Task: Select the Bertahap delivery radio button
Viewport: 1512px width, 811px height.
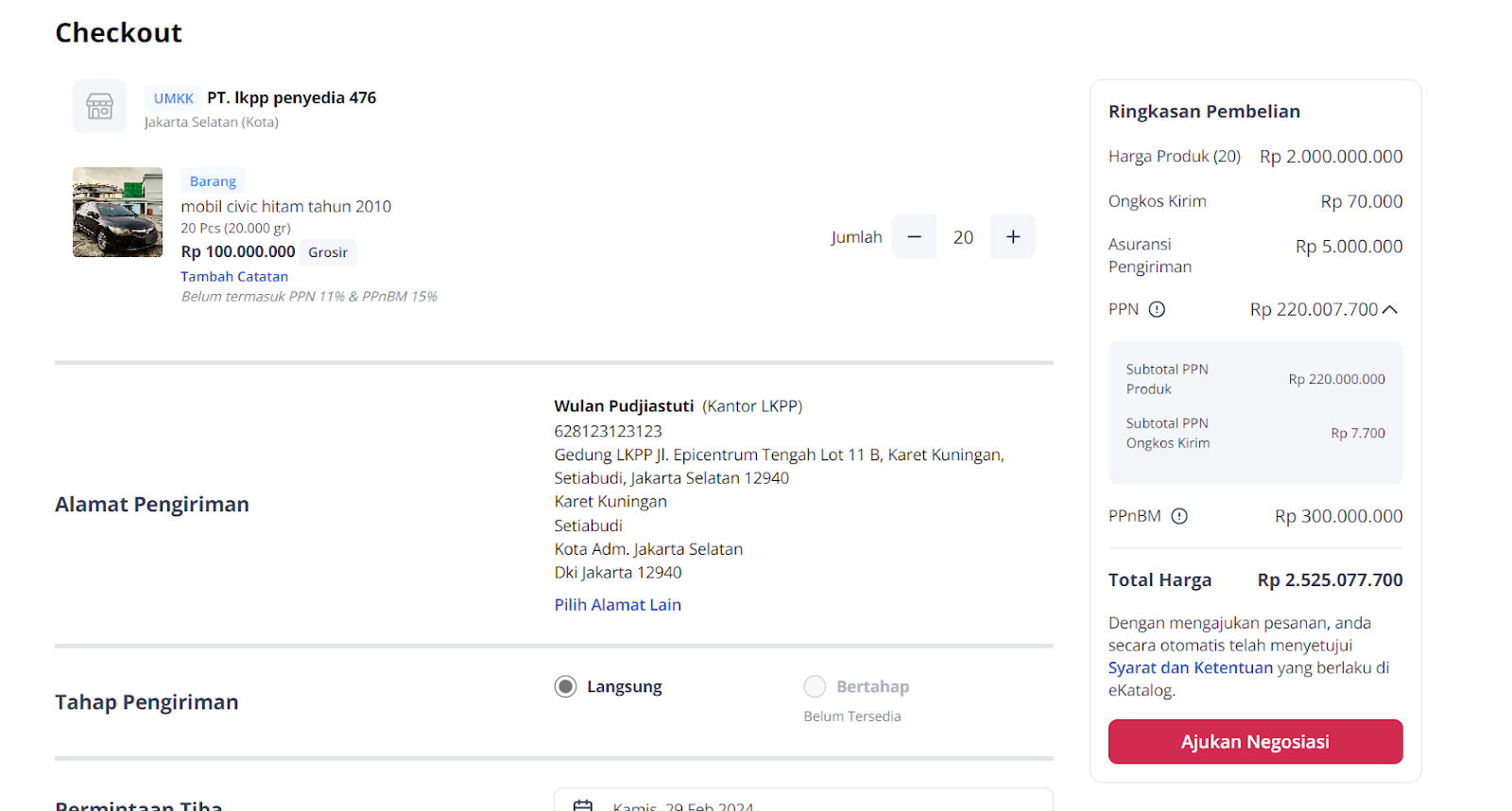Action: (x=815, y=686)
